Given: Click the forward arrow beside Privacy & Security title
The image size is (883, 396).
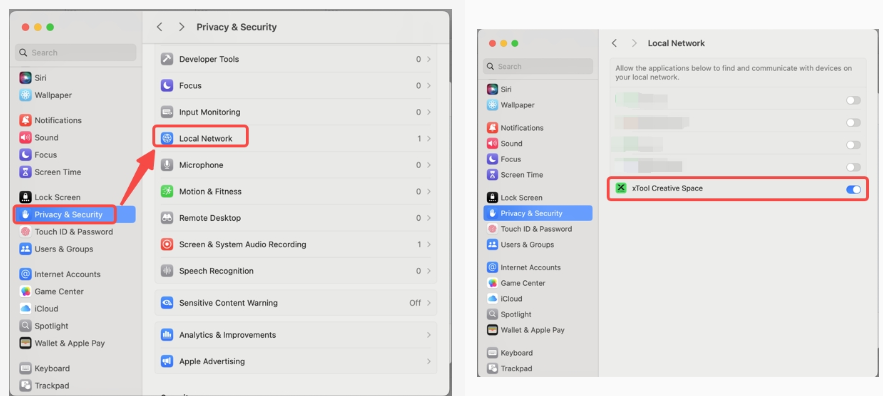Looking at the screenshot, I should (181, 27).
